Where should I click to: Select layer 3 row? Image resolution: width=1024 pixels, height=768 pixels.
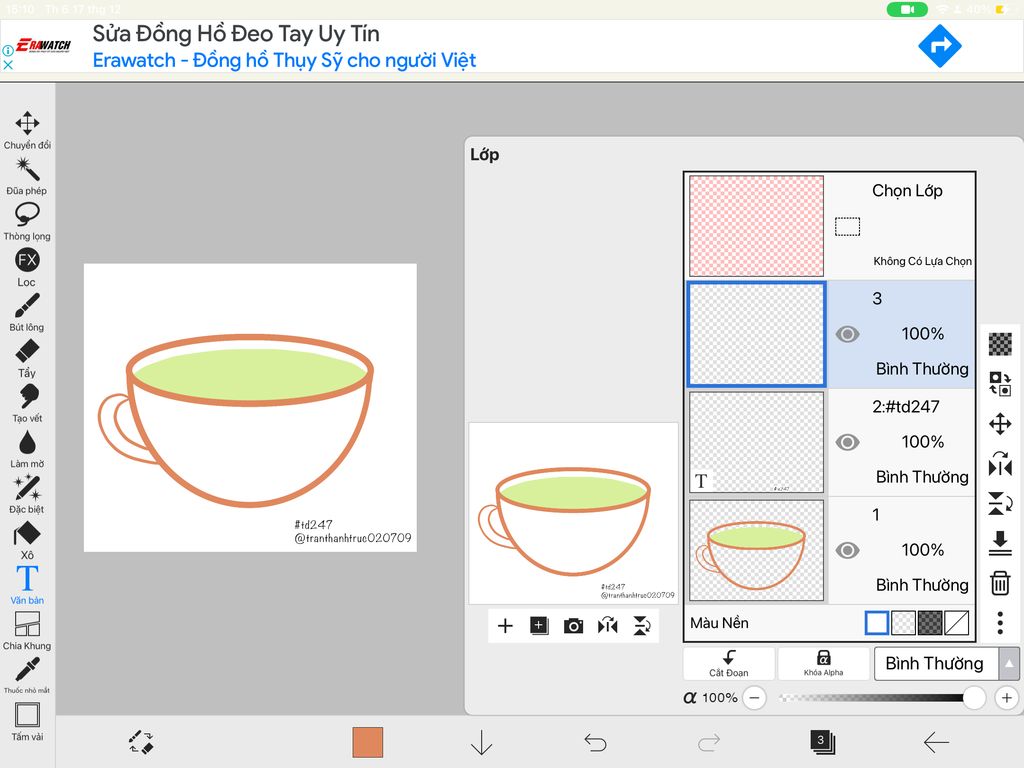tap(830, 334)
